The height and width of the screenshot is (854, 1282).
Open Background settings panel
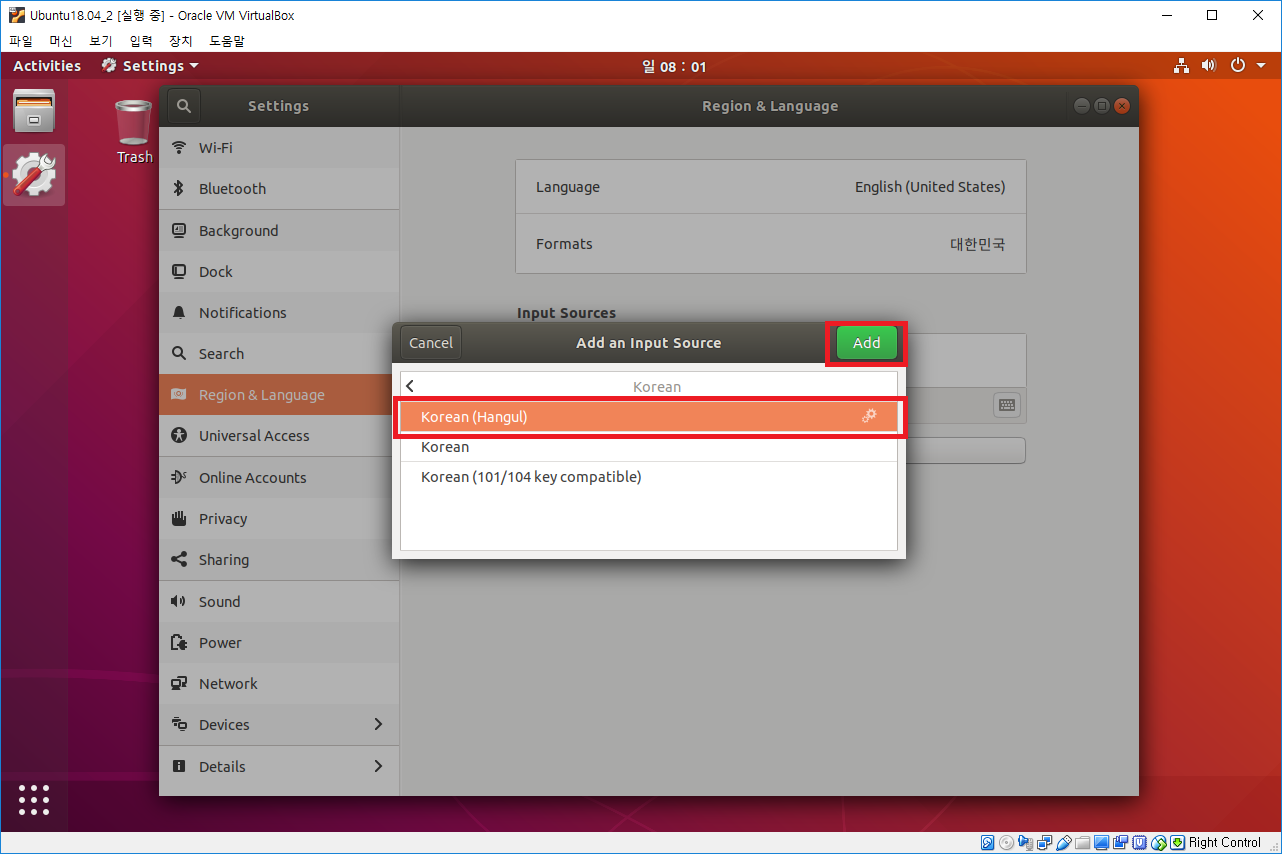point(279,230)
